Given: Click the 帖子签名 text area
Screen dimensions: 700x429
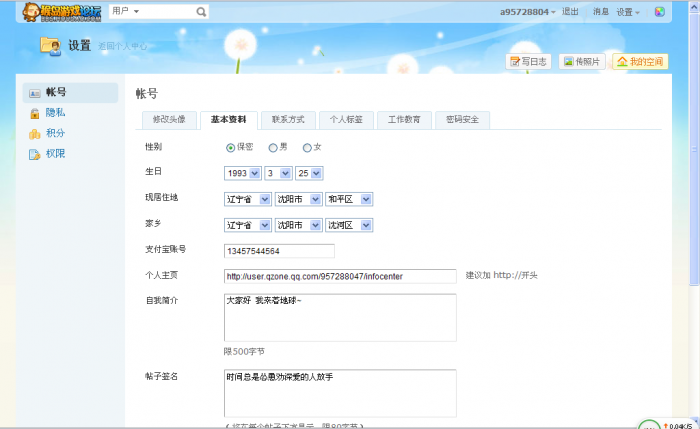Looking at the screenshot, I should [340, 393].
